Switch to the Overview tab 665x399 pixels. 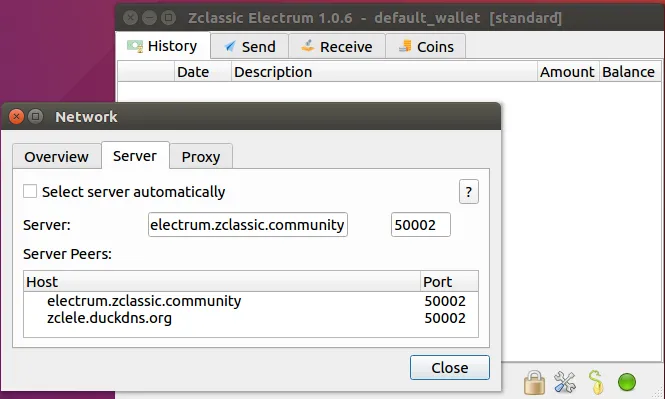pos(56,156)
